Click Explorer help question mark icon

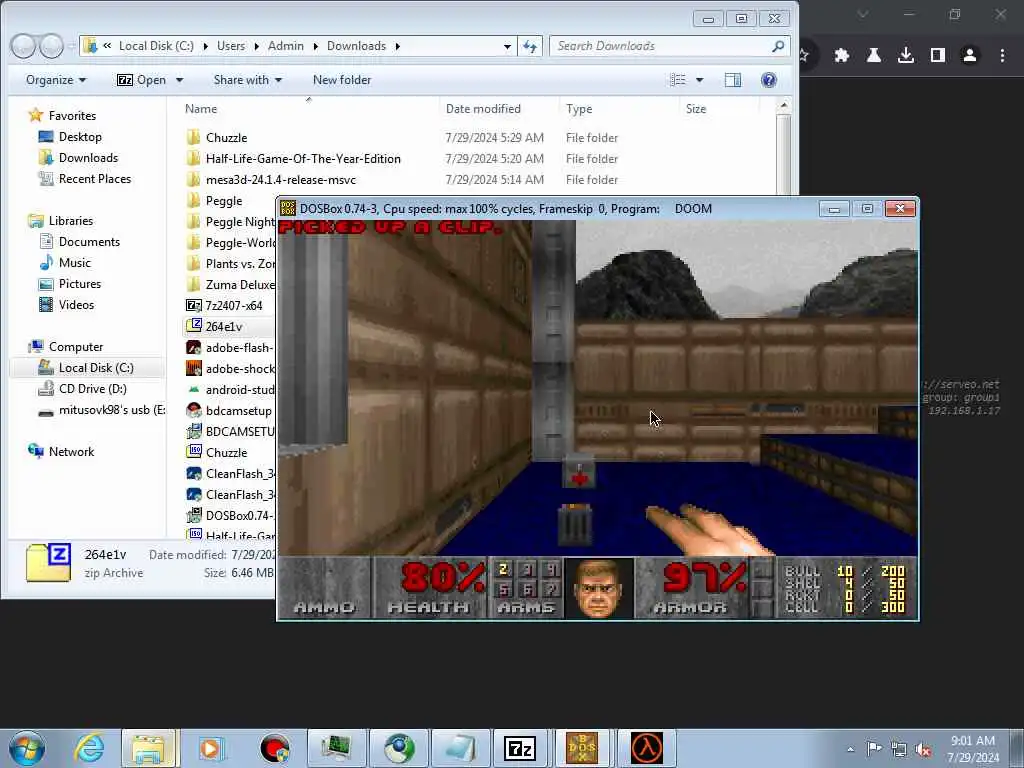pos(769,80)
